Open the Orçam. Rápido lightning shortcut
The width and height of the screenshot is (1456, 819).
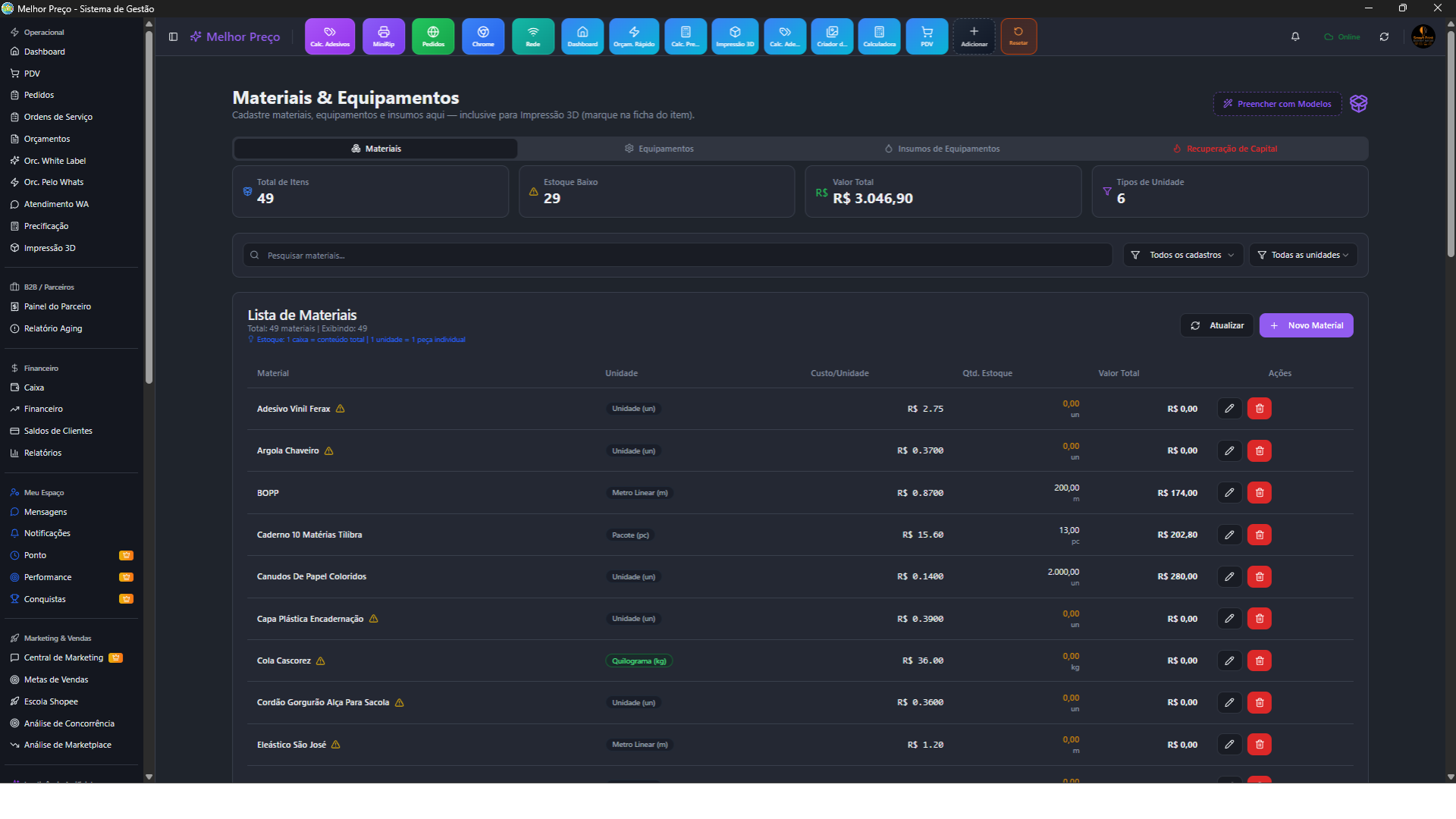coord(634,36)
